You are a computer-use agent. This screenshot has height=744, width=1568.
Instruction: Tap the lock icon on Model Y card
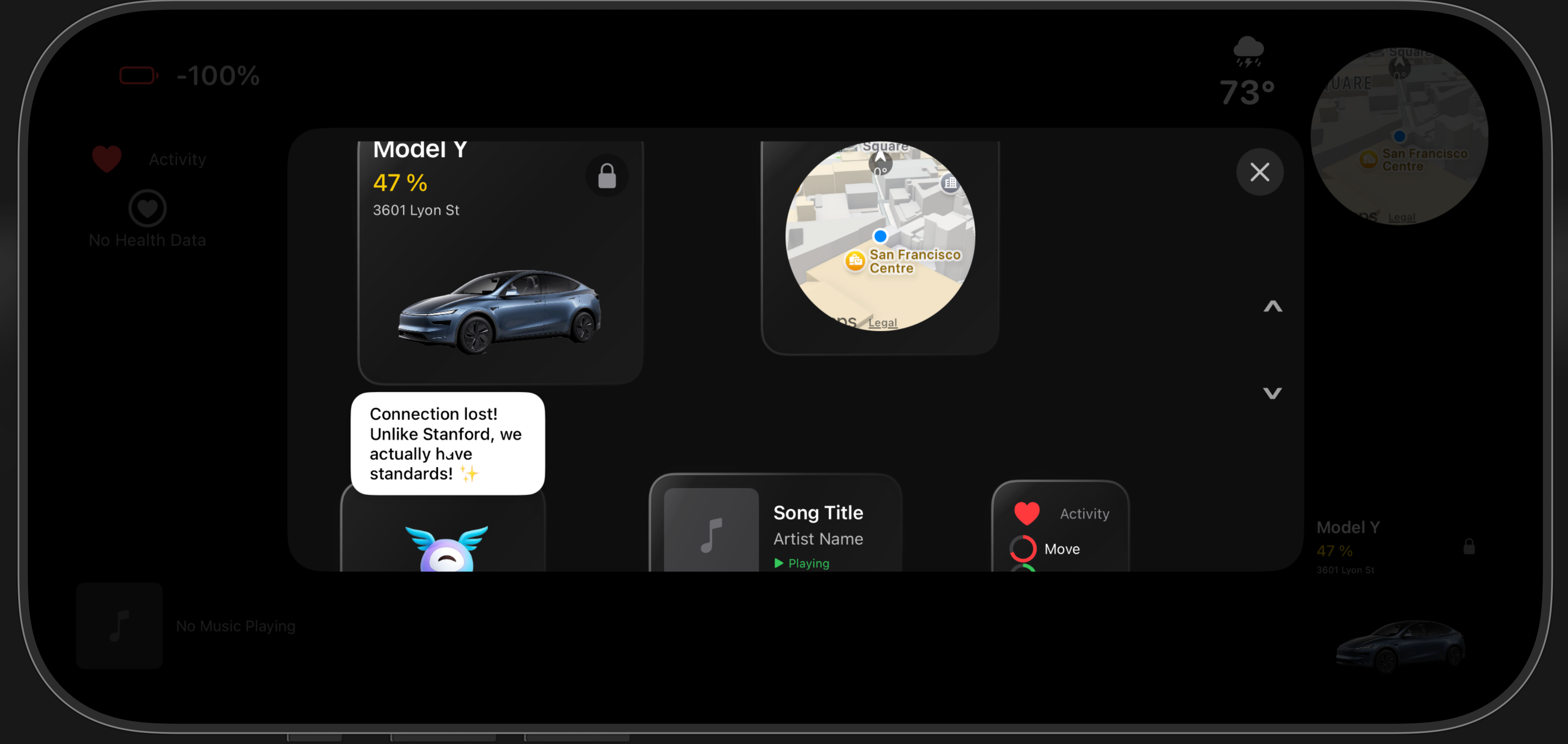[x=607, y=176]
